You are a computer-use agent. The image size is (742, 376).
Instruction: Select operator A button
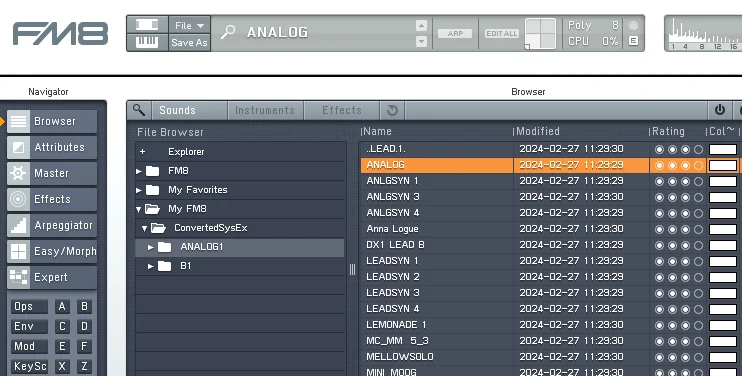click(62, 306)
